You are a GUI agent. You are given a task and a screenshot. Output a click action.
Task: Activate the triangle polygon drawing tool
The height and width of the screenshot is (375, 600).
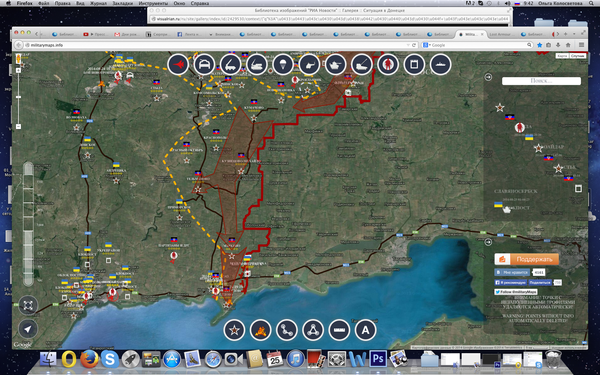[313, 330]
